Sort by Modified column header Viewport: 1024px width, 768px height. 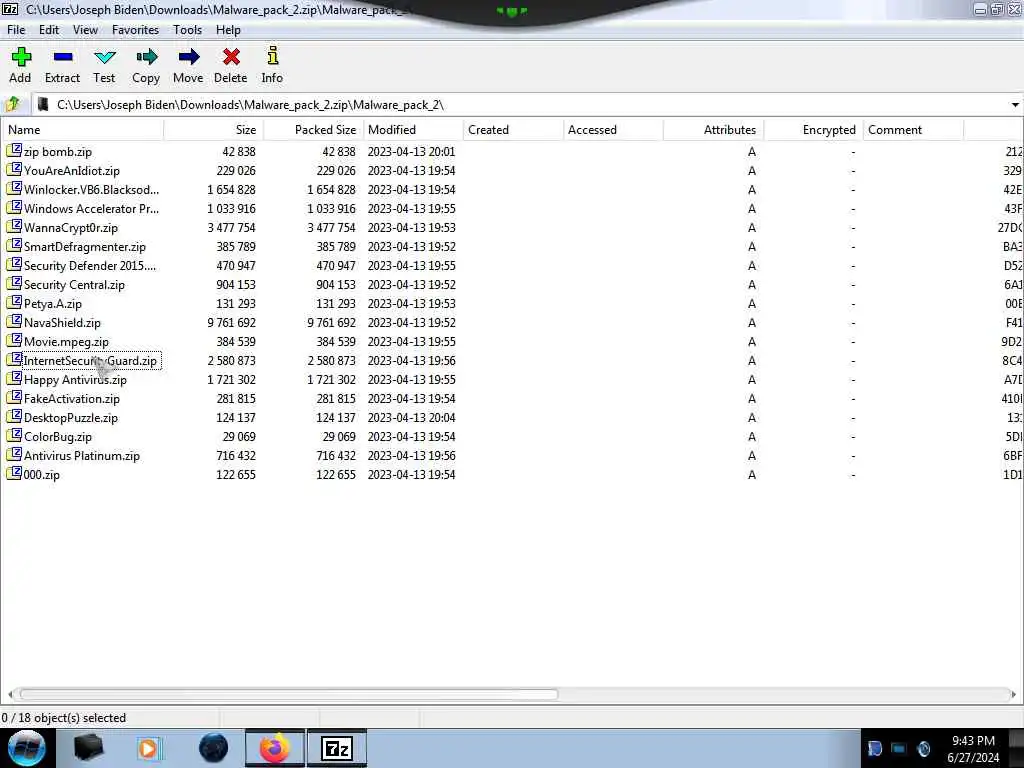pyautogui.click(x=413, y=129)
